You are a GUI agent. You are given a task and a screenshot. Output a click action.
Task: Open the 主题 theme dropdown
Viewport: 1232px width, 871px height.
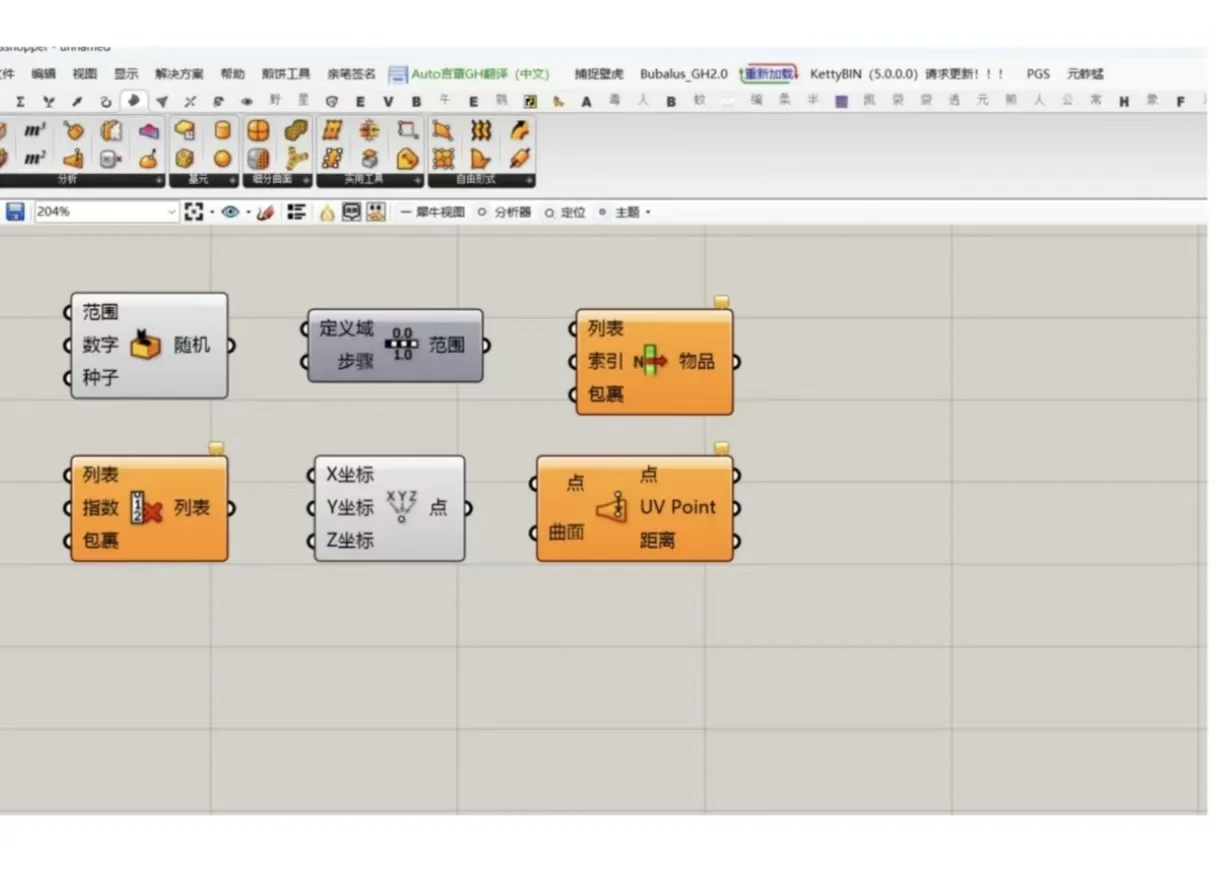pos(625,212)
